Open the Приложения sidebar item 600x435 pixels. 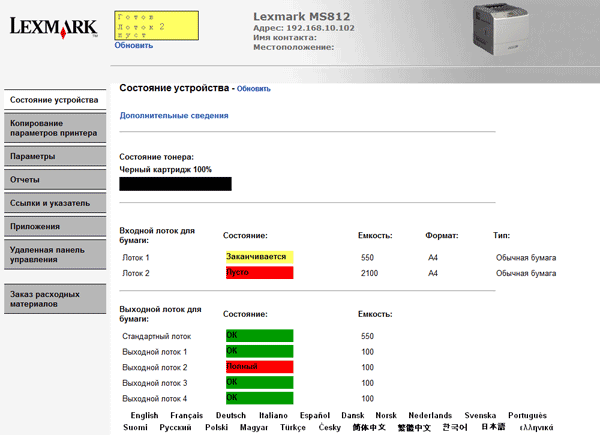[x=55, y=226]
